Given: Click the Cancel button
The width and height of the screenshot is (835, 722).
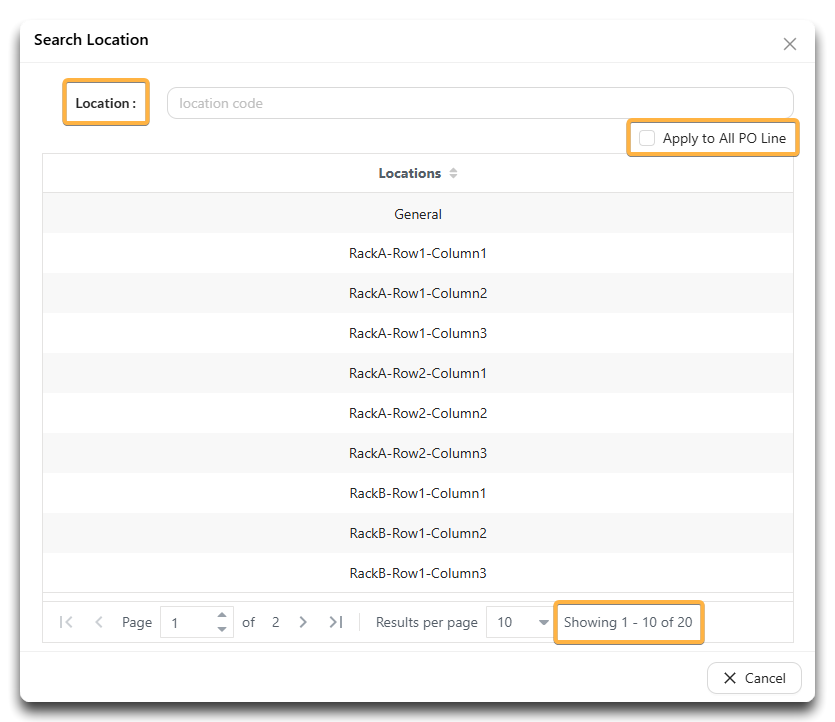Looking at the screenshot, I should pyautogui.click(x=754, y=678).
